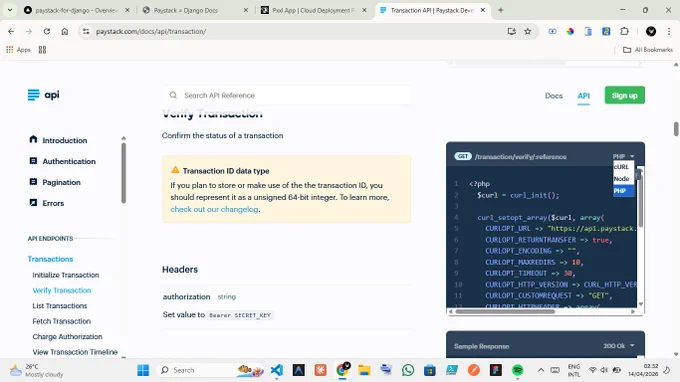Open the tab search chevron in Chrome

pos(10,10)
